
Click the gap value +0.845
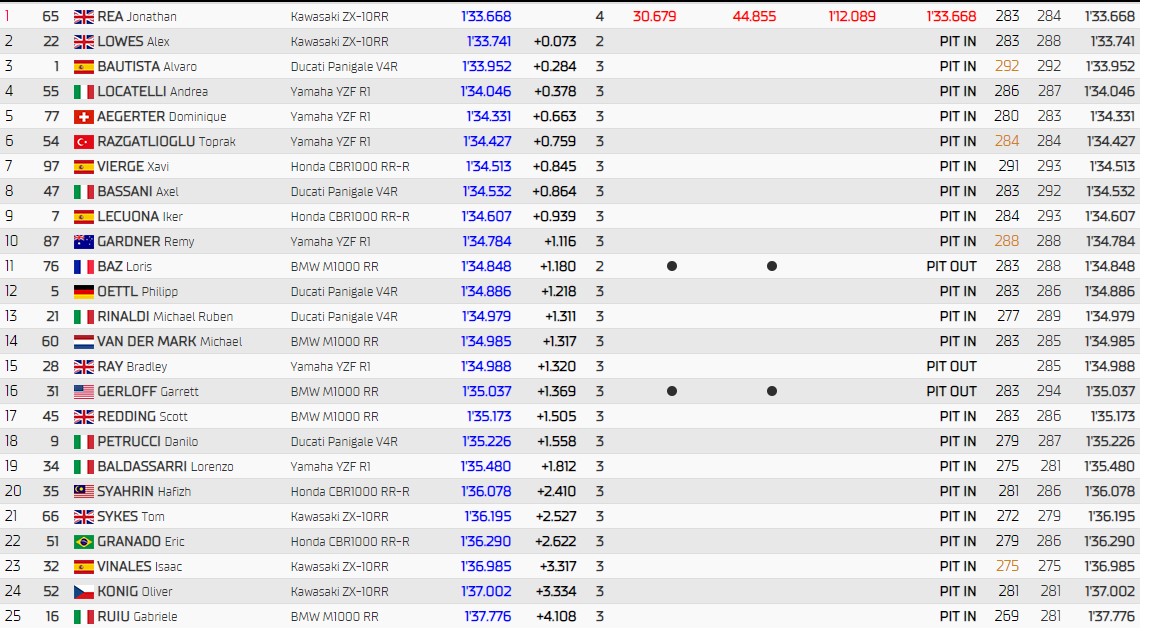point(554,167)
